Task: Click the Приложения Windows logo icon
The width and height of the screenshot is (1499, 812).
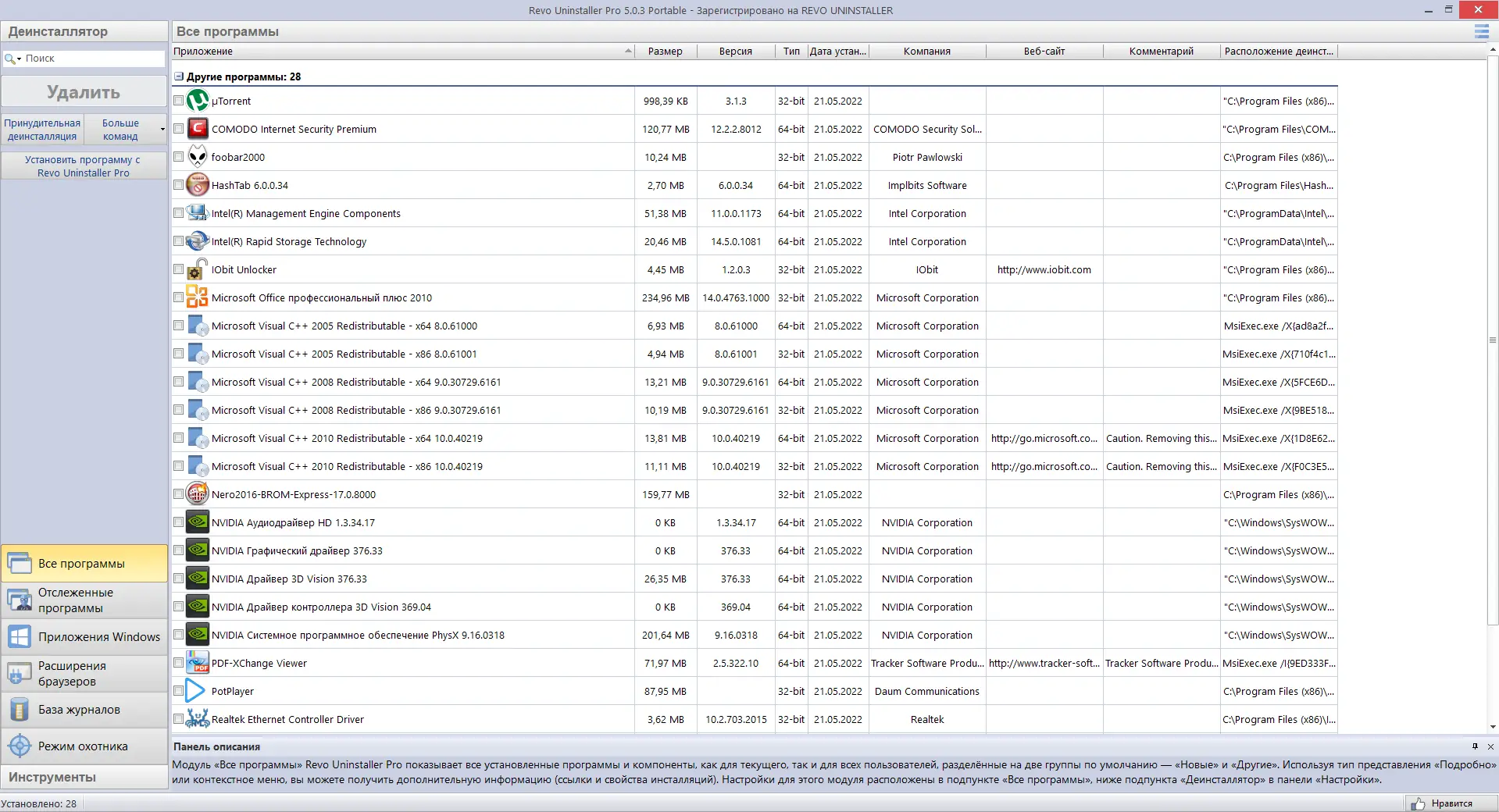Action: coord(20,637)
